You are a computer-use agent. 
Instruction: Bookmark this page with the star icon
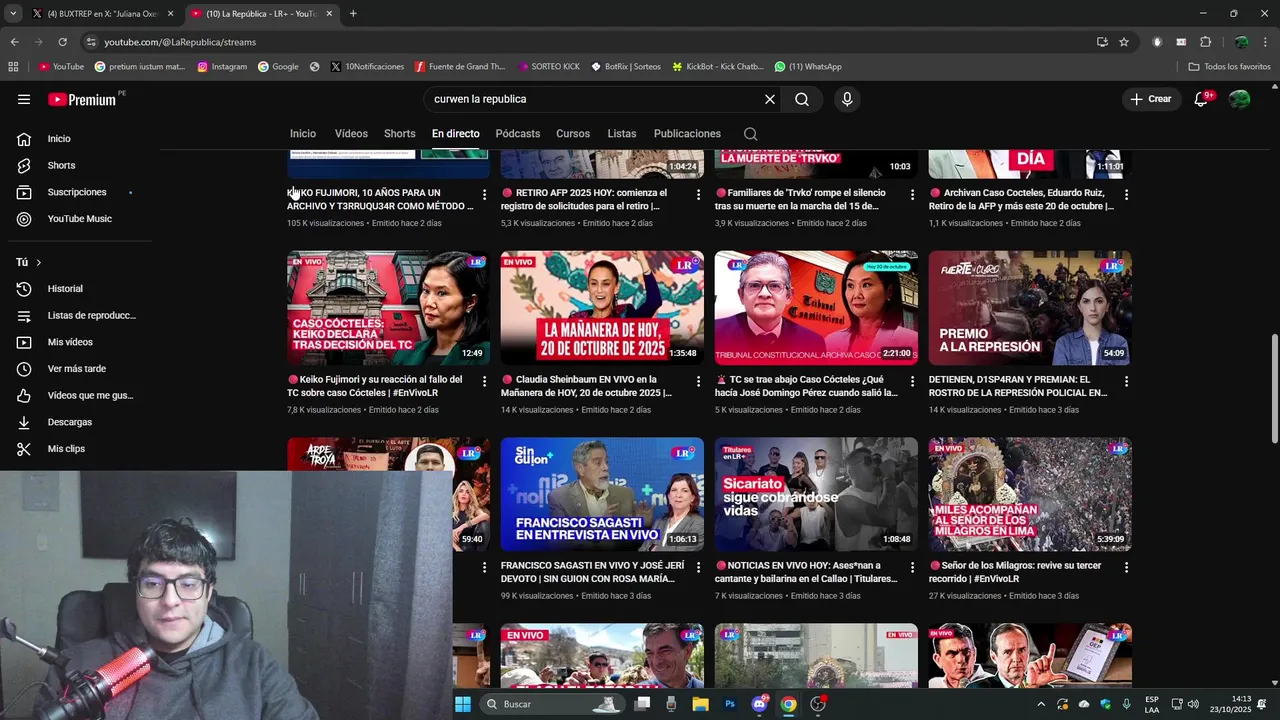[1124, 42]
